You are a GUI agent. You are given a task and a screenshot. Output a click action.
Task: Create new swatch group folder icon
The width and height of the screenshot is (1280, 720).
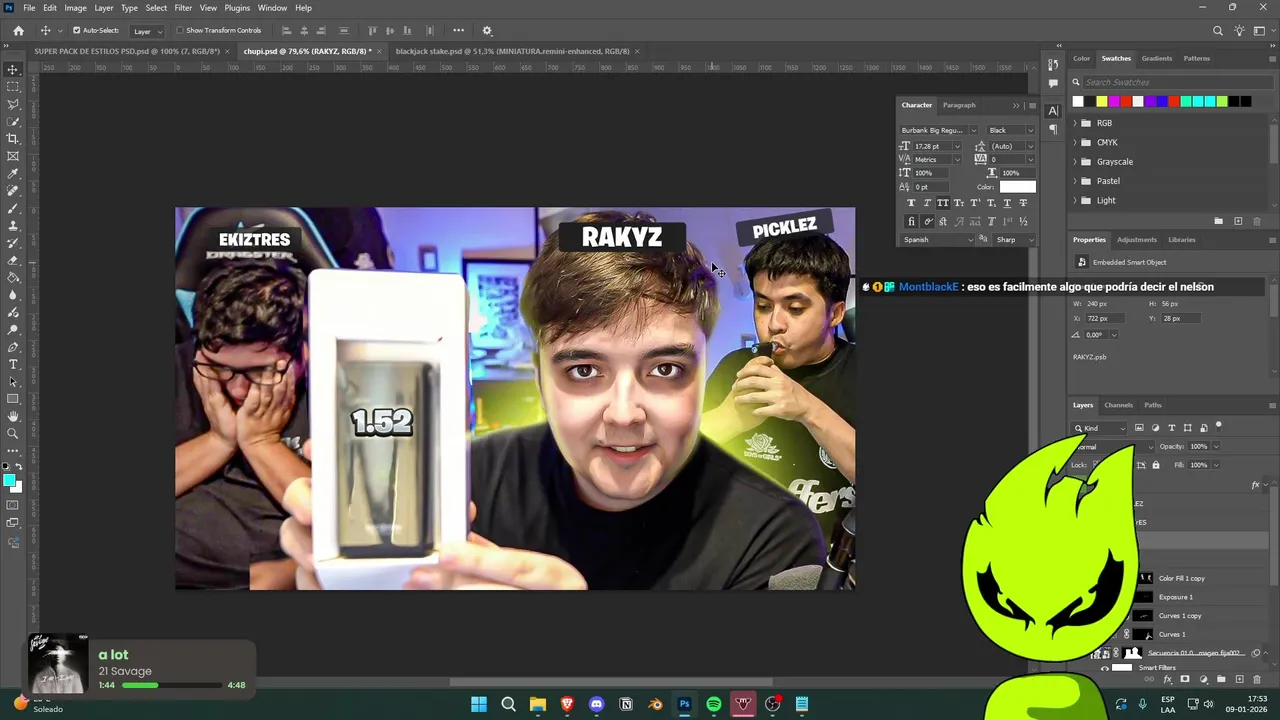(x=1218, y=221)
